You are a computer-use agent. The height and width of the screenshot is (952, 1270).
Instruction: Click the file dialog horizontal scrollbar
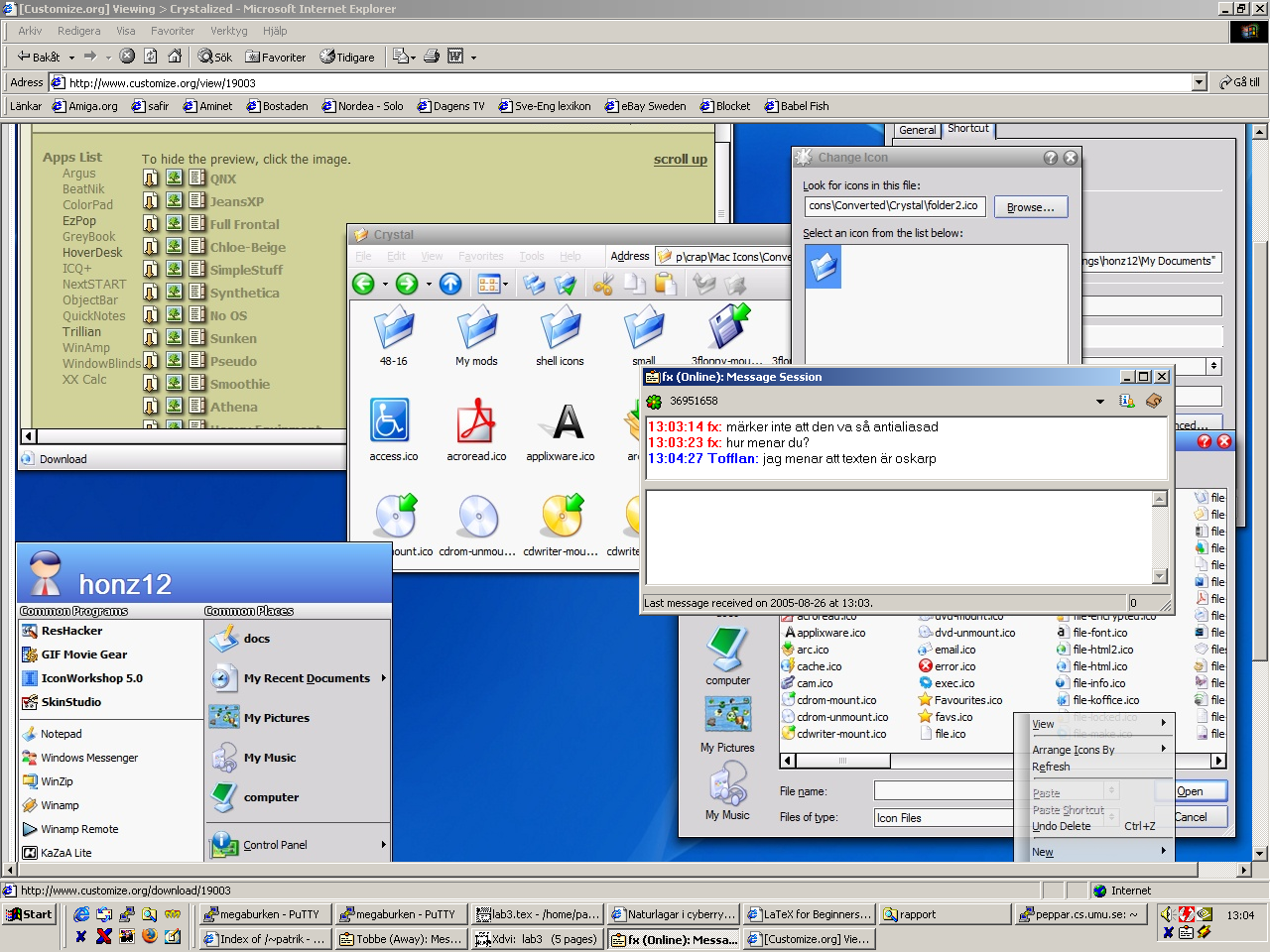[1003, 761]
